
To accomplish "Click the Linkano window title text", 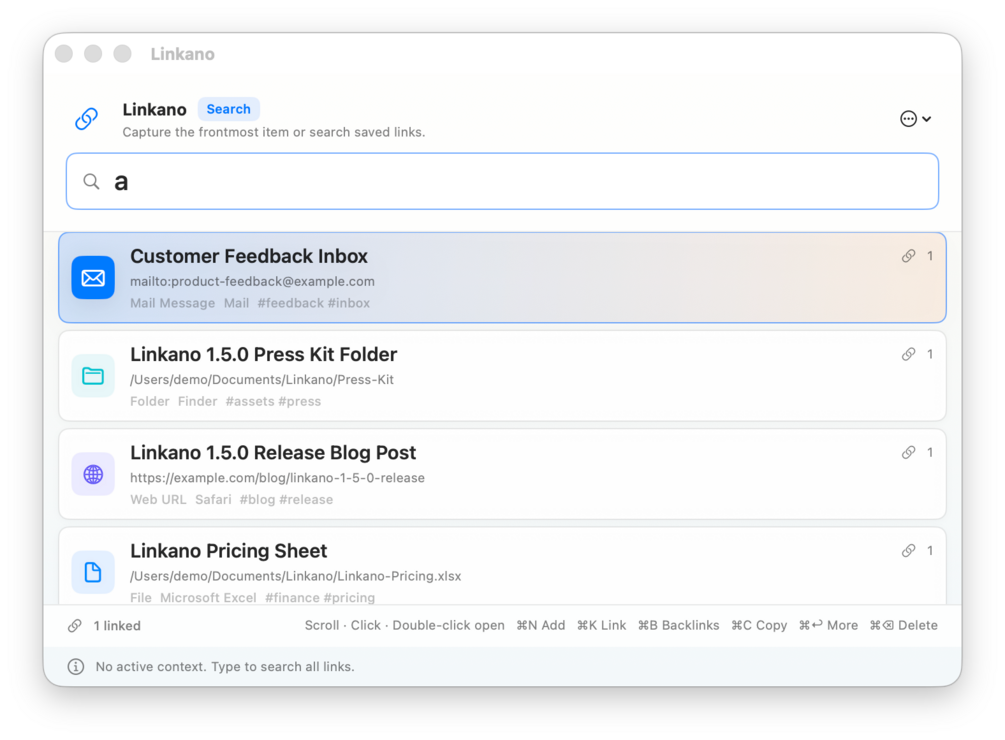I will pos(183,54).
